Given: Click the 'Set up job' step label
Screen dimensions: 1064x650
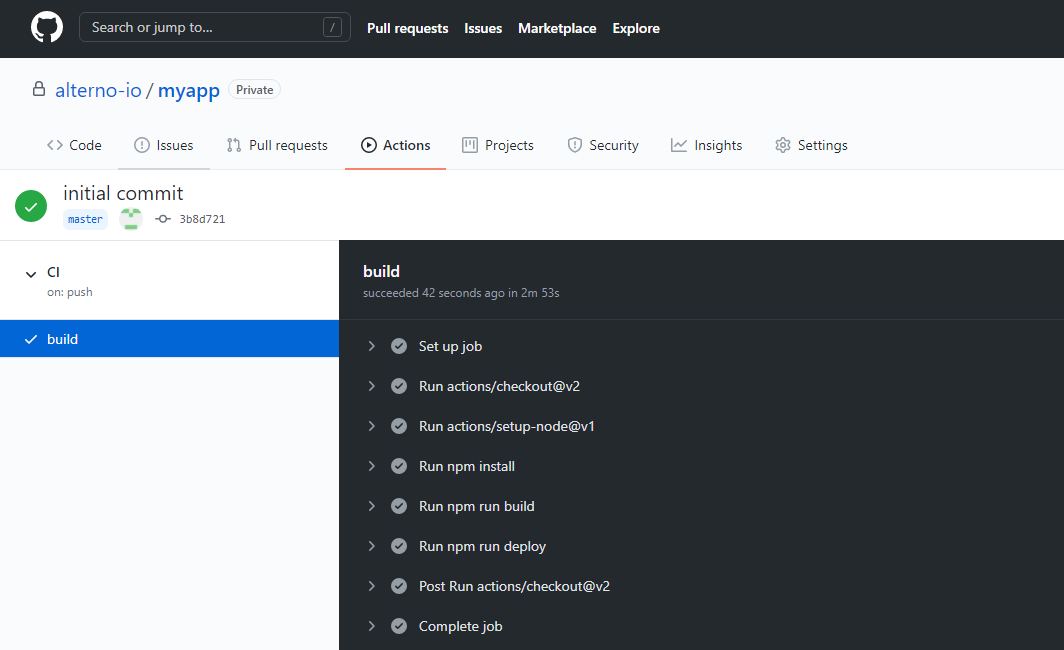Looking at the screenshot, I should tap(451, 346).
